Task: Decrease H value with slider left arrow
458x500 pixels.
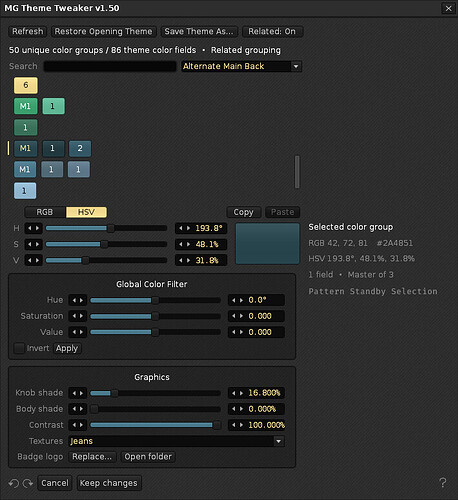Action: [x=29, y=228]
